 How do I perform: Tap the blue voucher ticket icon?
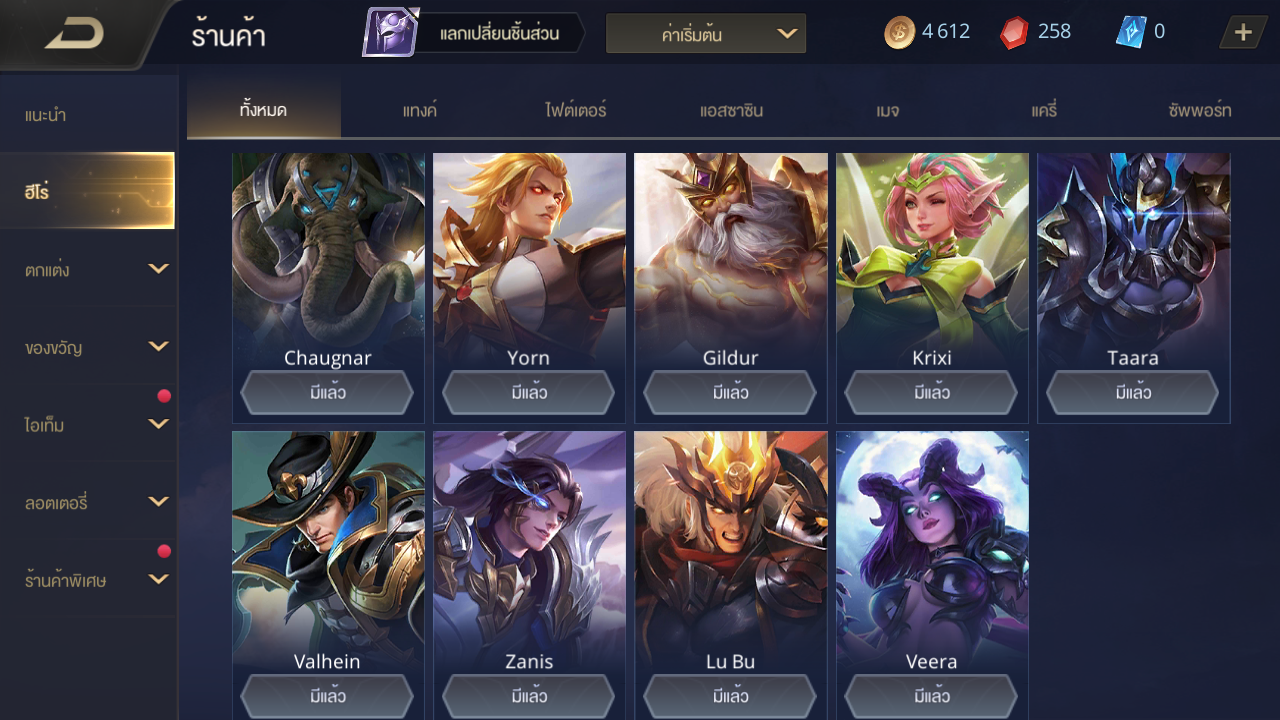pos(1130,32)
